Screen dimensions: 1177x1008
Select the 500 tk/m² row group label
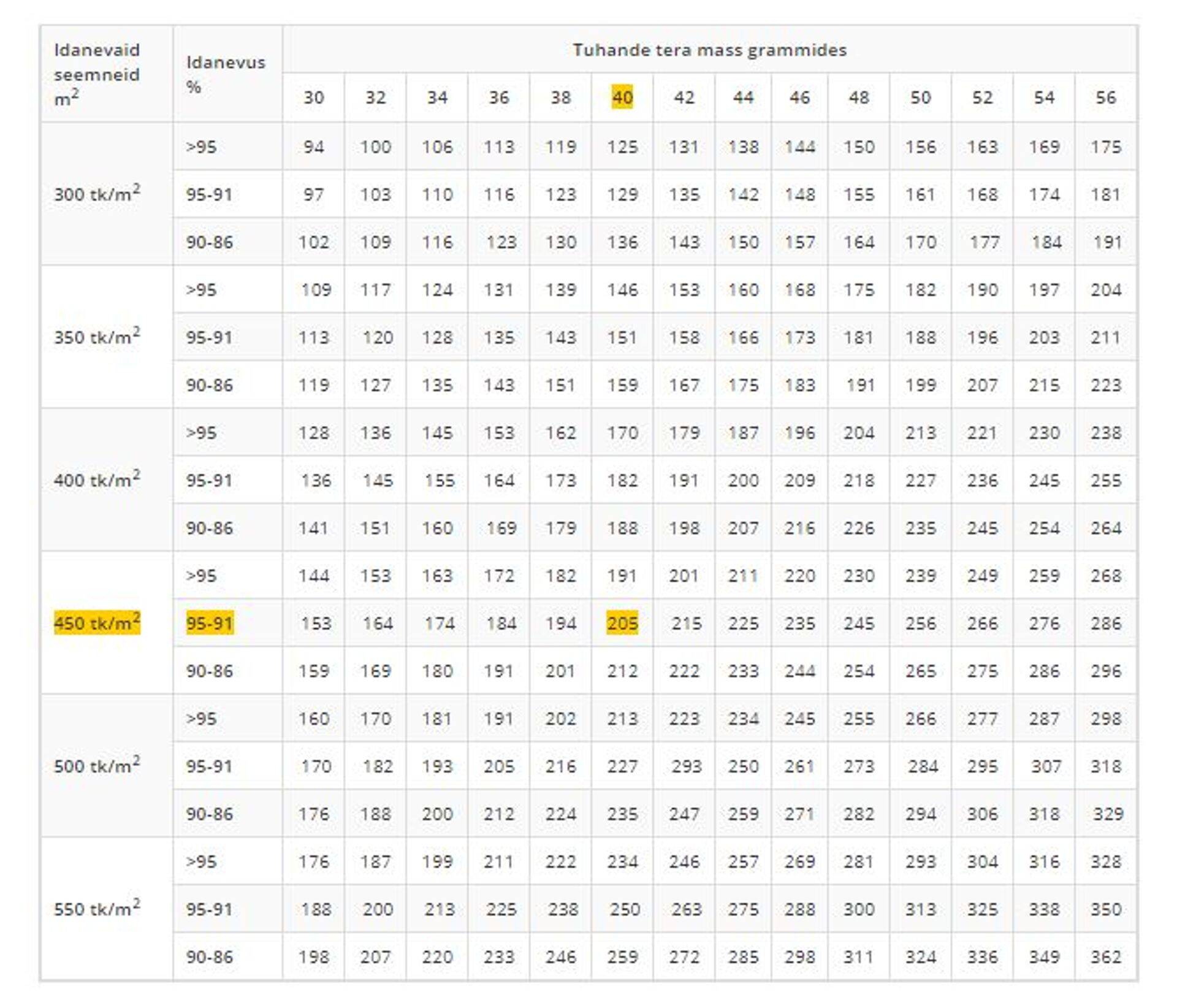pyautogui.click(x=97, y=766)
